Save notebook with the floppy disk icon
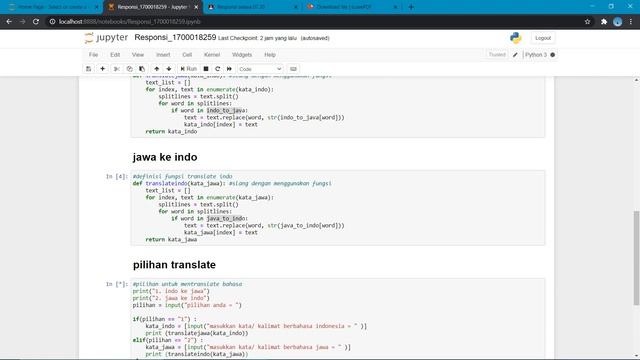The width and height of the screenshot is (640, 360). [x=89, y=69]
